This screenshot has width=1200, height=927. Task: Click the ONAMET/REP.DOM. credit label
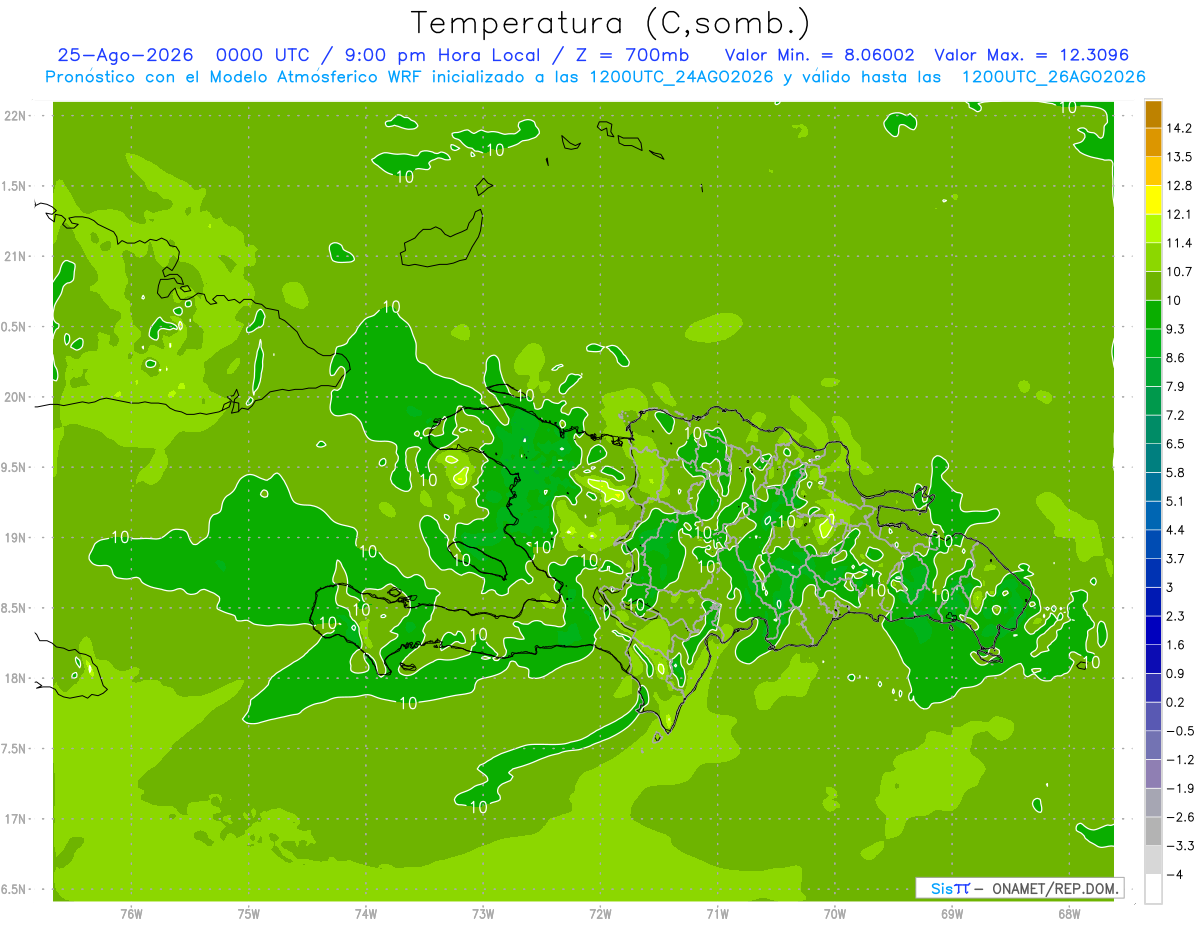coord(1058,888)
